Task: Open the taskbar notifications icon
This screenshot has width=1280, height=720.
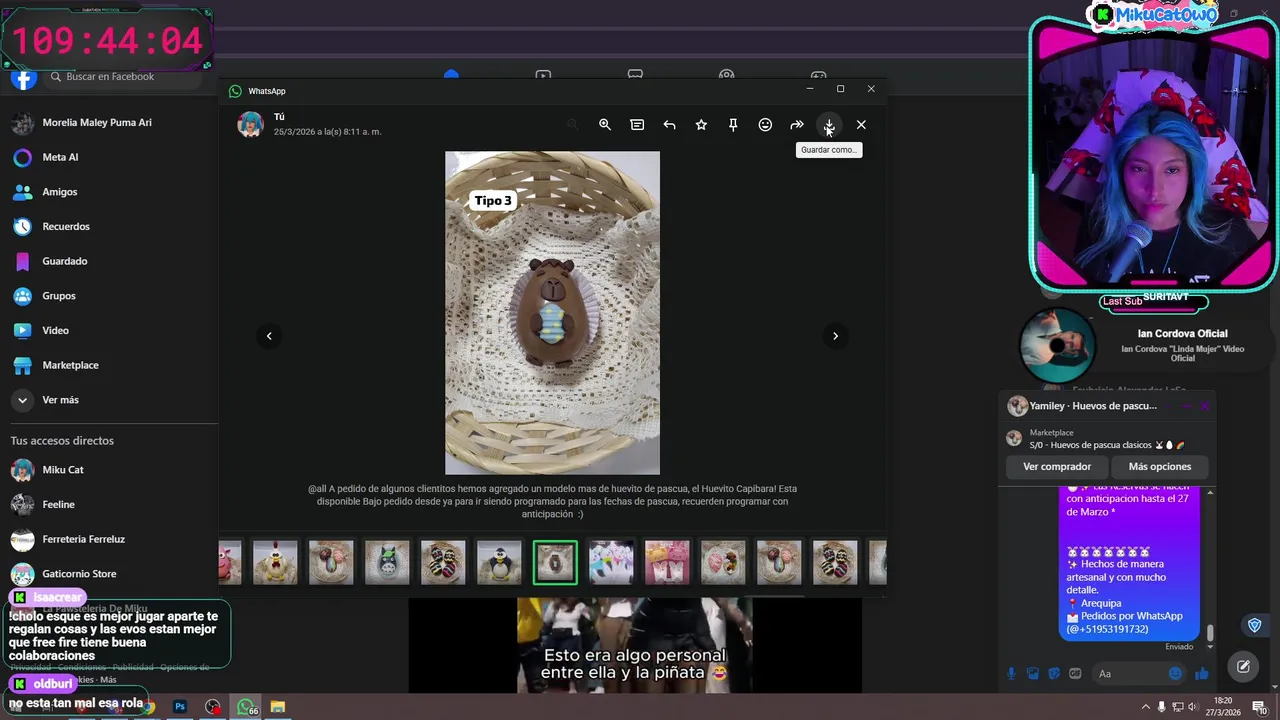Action: tap(1258, 707)
